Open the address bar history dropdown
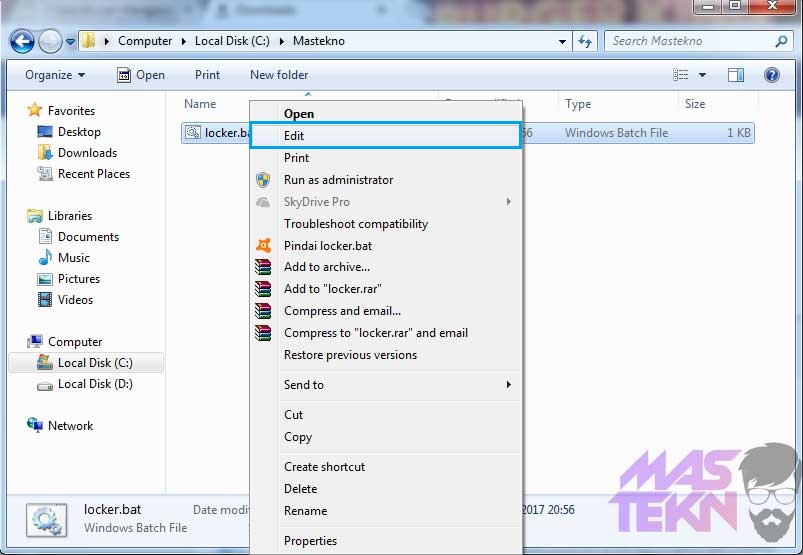 pyautogui.click(x=562, y=41)
